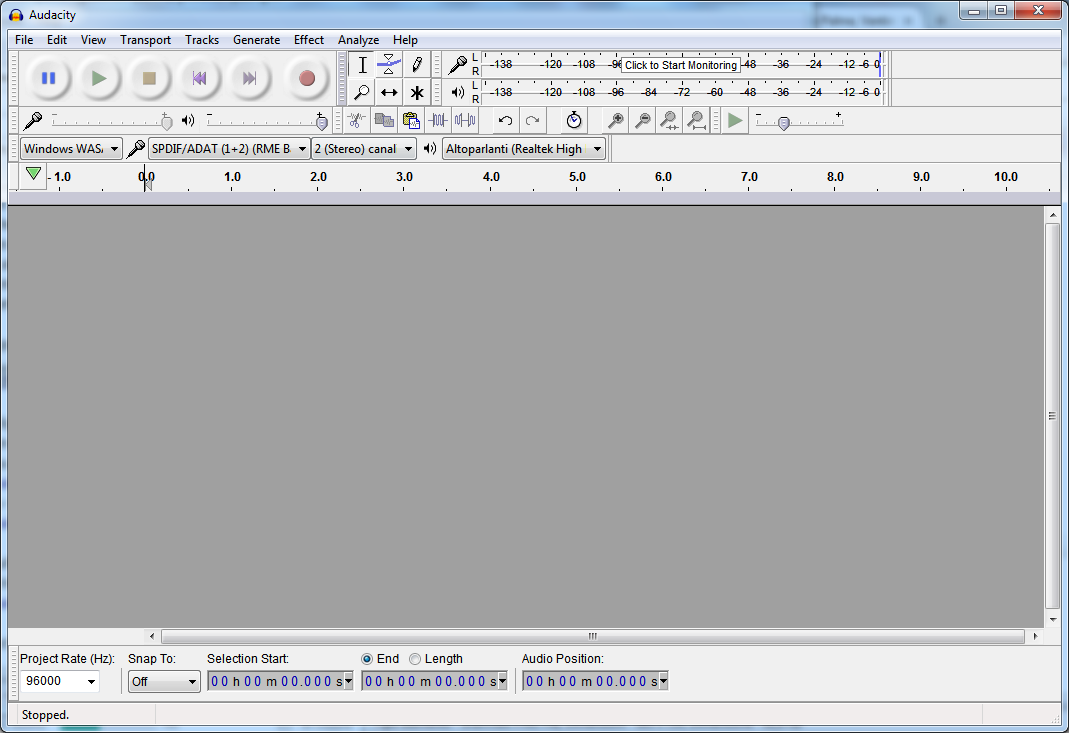
Task: Click the playback meter speaker icon
Action: tap(457, 92)
